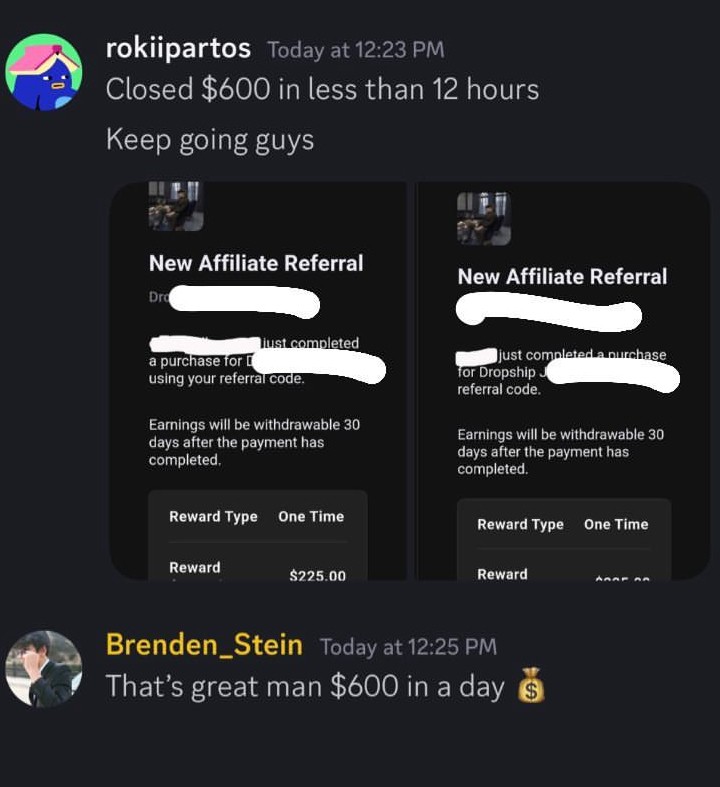Screen dimensions: 720x787
Task: Select the 'That's great man $600 in a day' message
Action: point(305,686)
